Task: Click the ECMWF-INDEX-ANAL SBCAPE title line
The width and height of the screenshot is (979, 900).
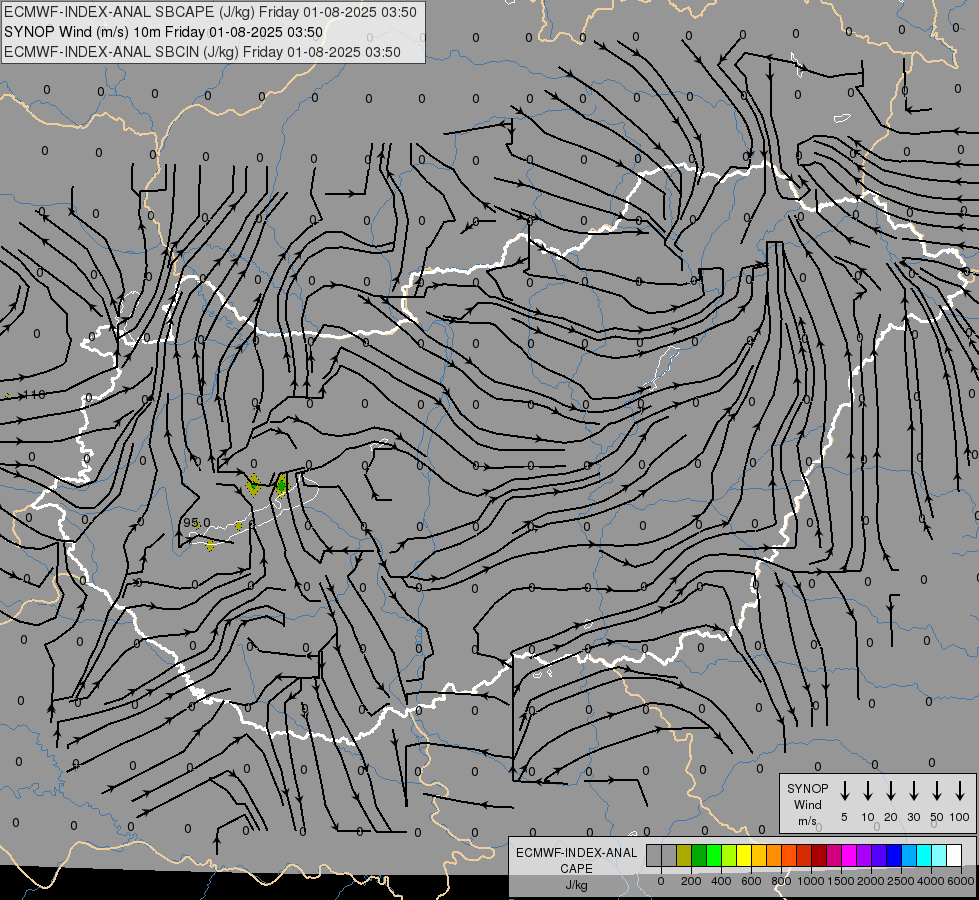Action: click(210, 12)
